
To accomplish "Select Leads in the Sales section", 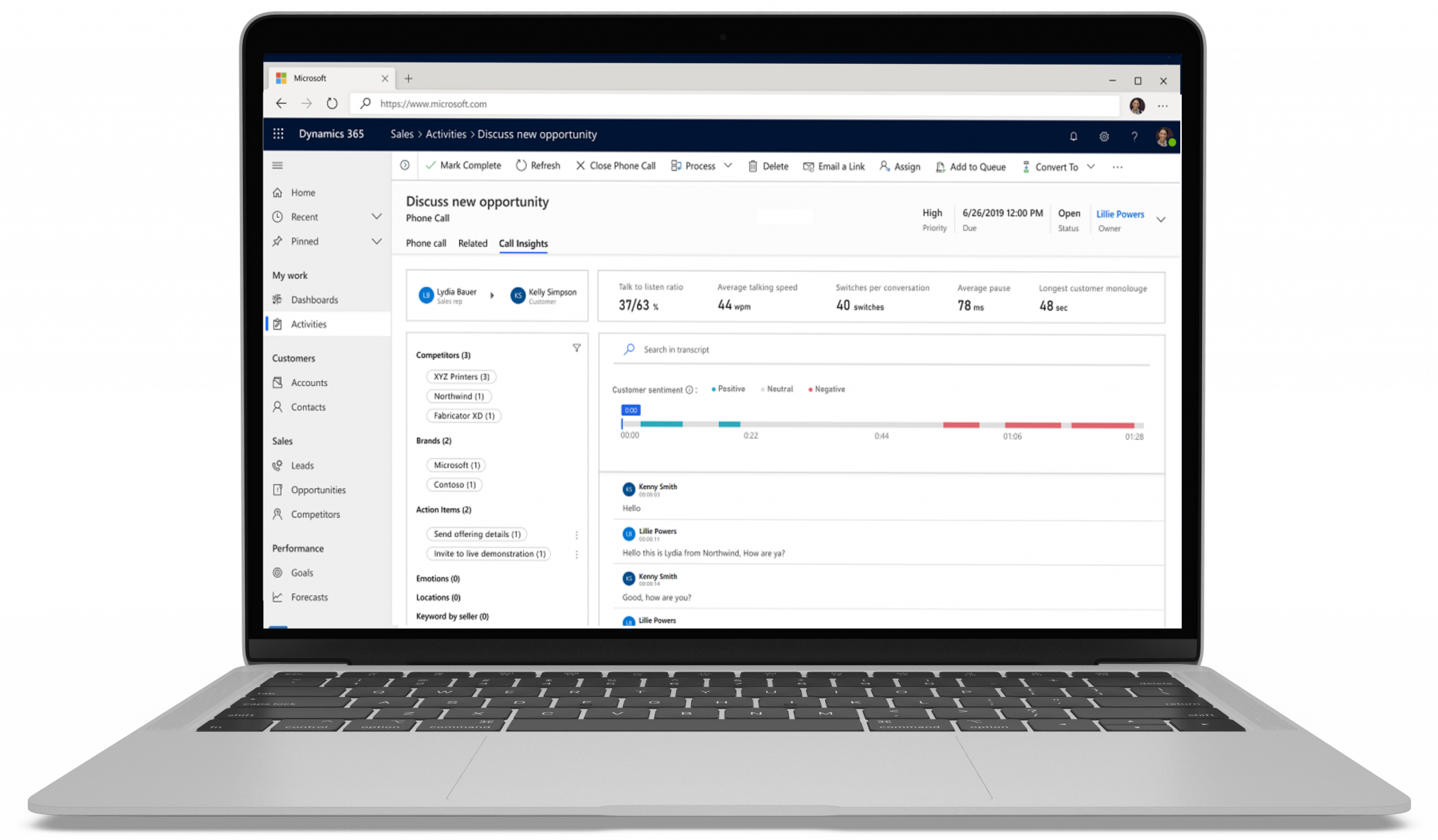I will coord(302,465).
